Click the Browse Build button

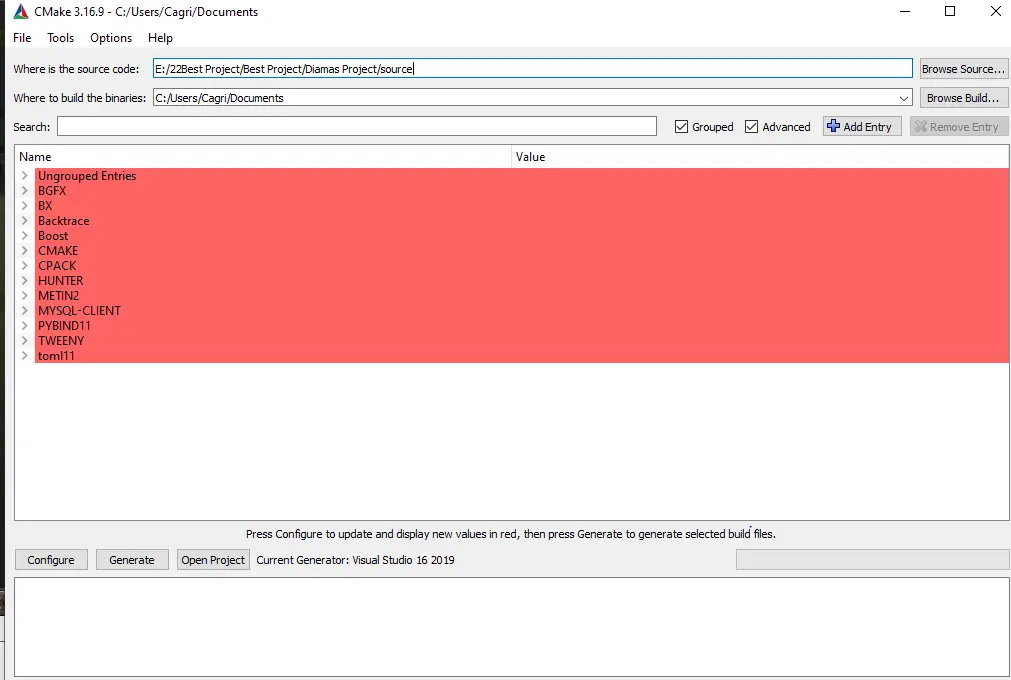click(x=963, y=98)
